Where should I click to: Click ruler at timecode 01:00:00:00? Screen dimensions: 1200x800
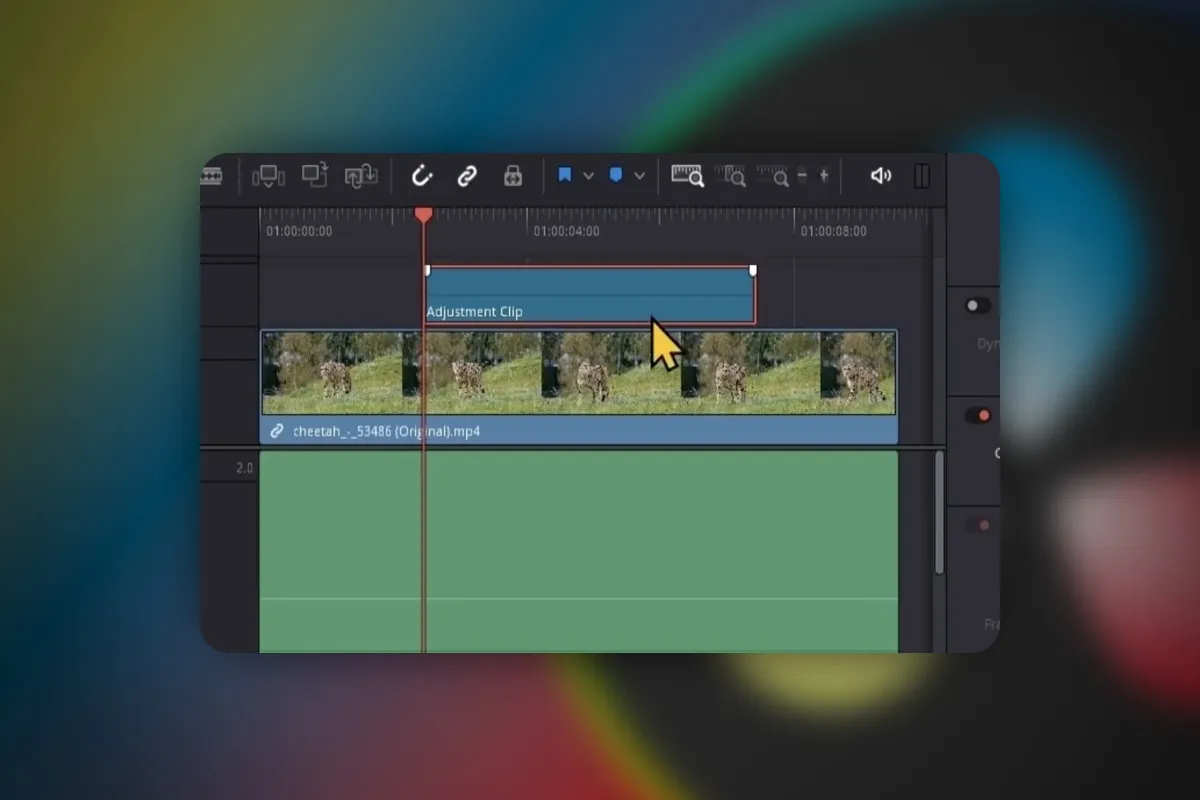(299, 232)
